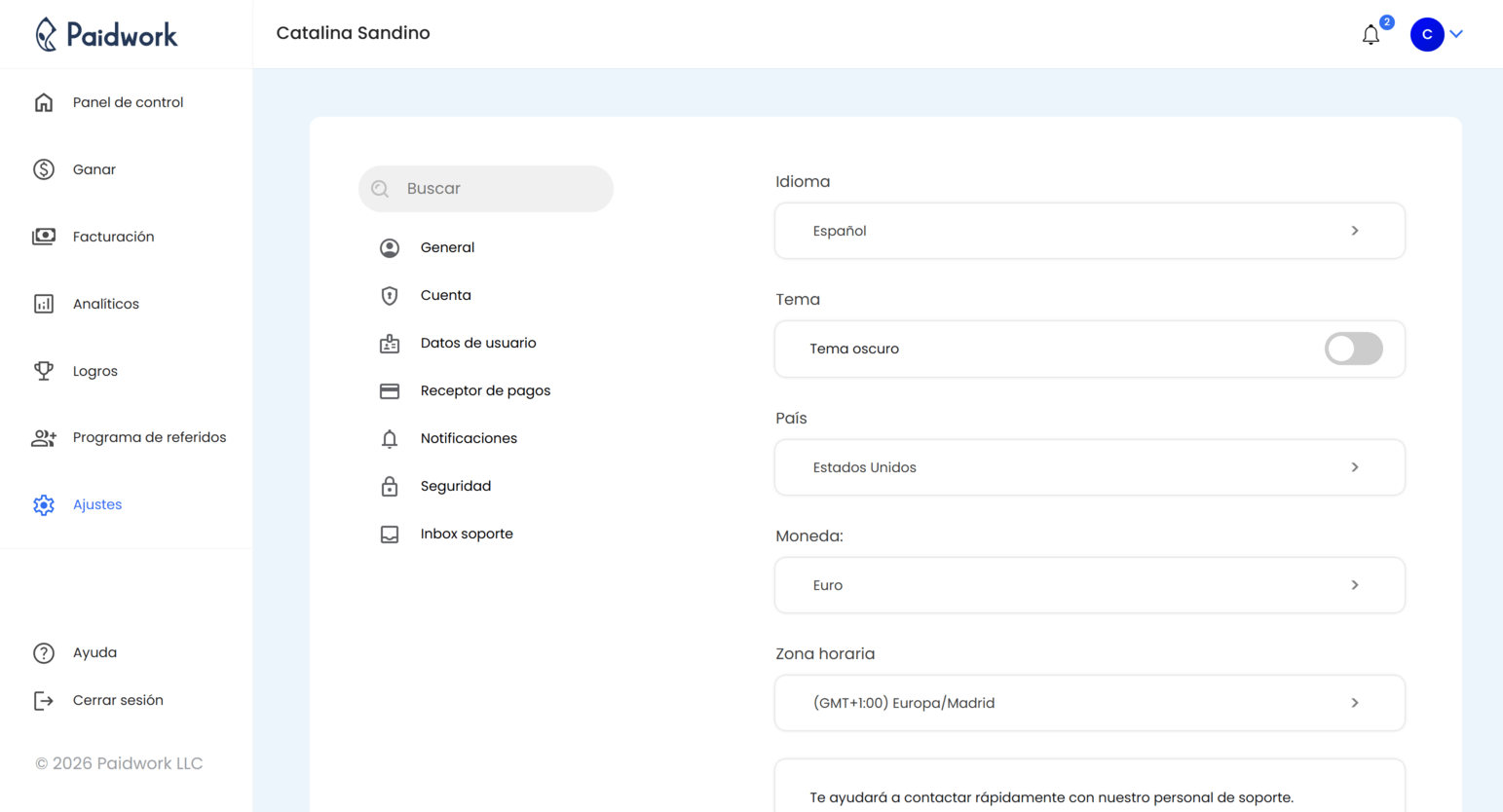Image resolution: width=1503 pixels, height=812 pixels.
Task: Open Facturación via the wallet icon
Action: pyautogui.click(x=44, y=236)
